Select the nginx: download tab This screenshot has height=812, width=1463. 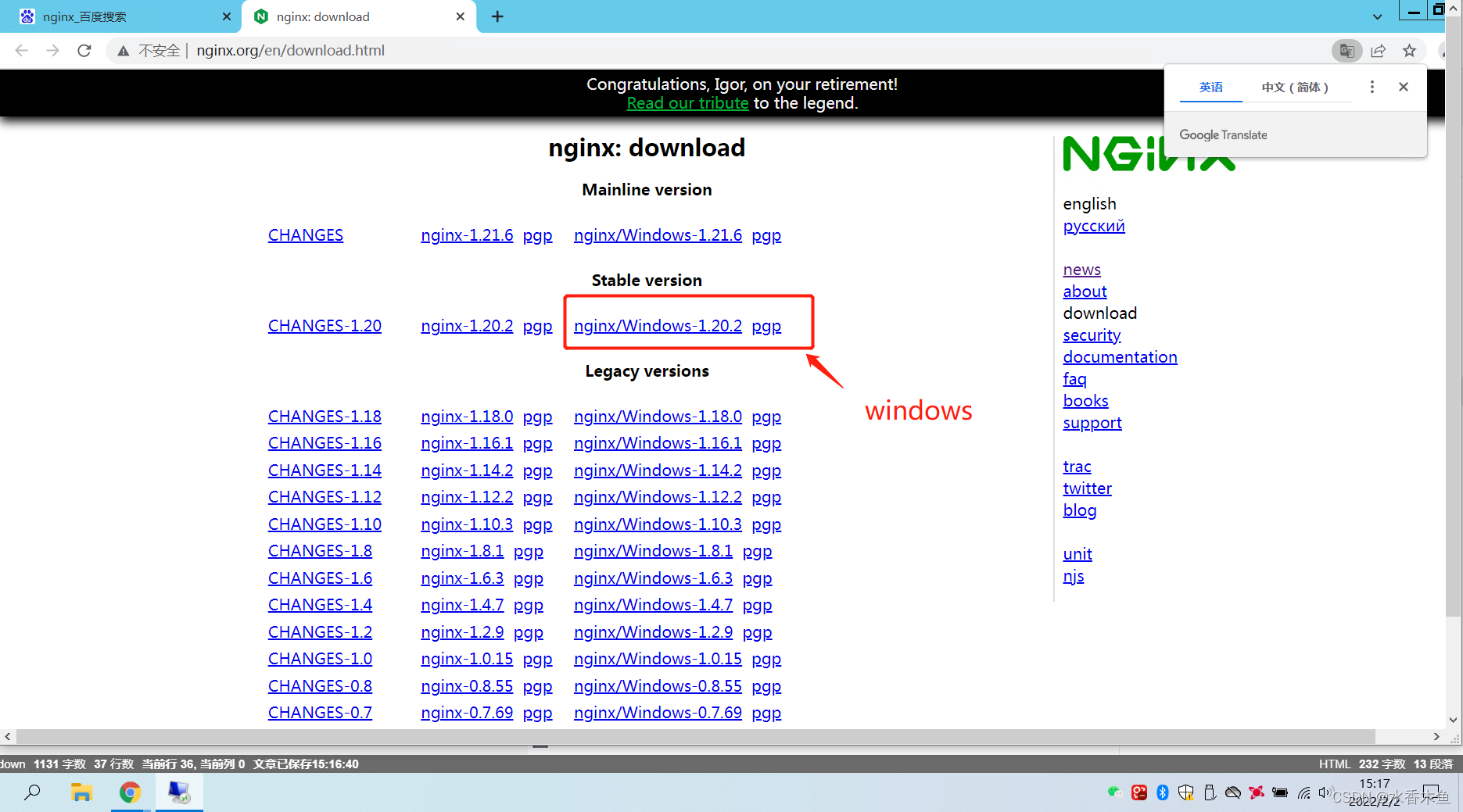pos(358,16)
